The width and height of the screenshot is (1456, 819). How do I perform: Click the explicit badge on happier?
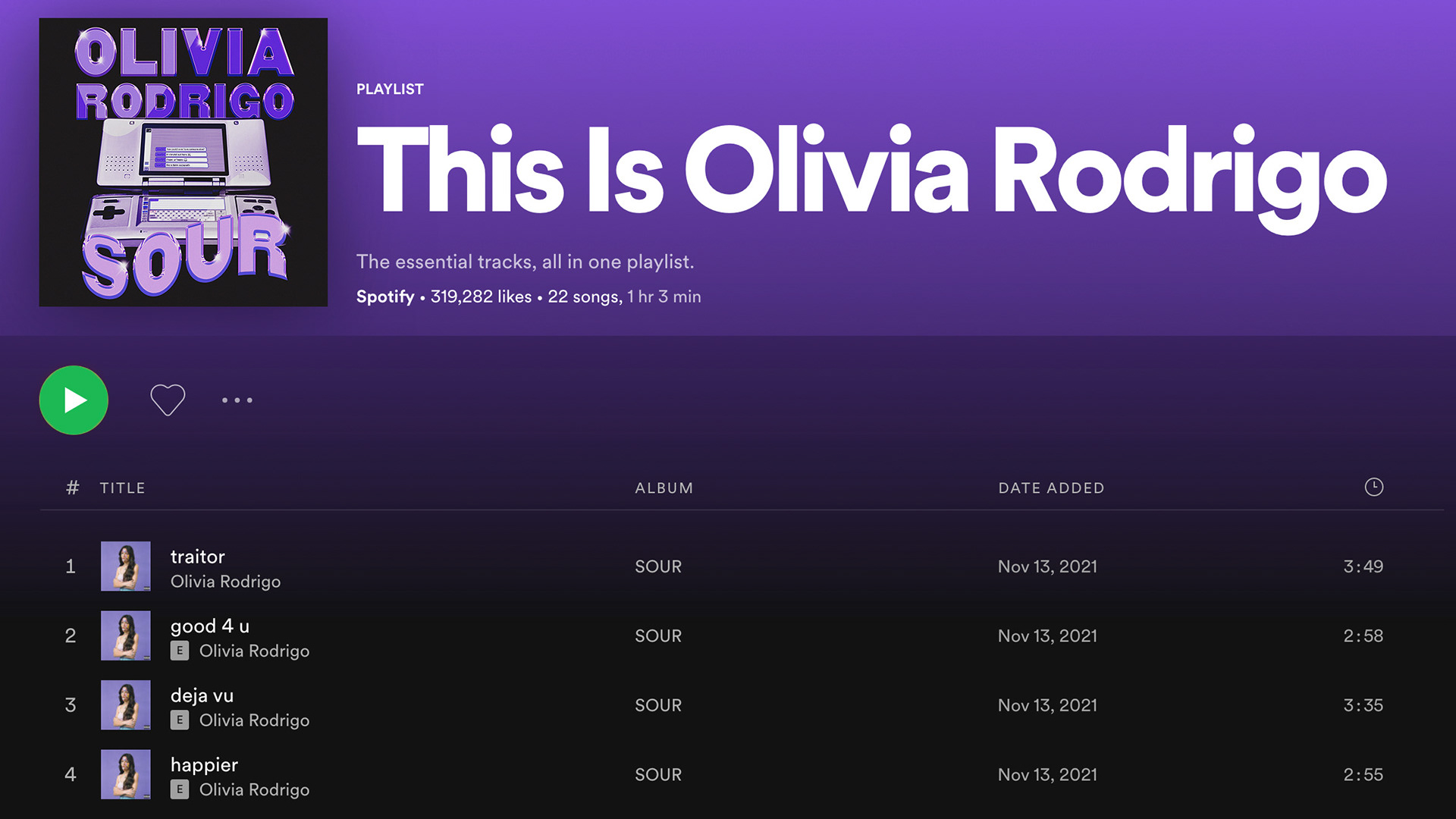[x=180, y=789]
